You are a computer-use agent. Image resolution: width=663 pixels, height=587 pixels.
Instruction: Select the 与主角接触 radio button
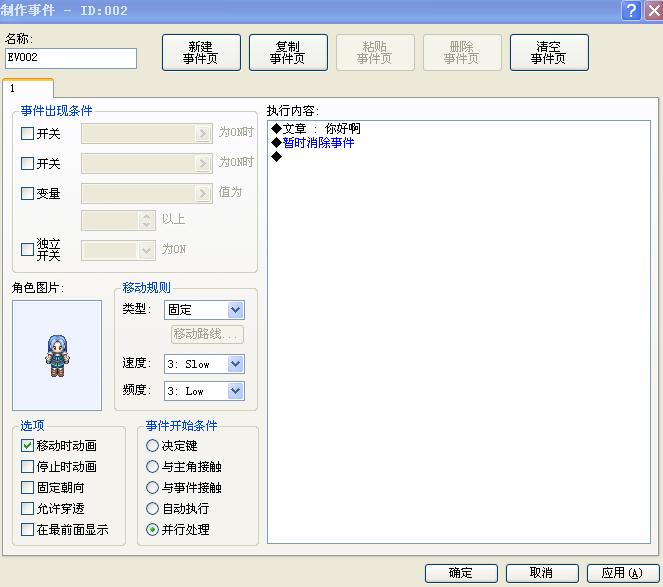(x=152, y=466)
